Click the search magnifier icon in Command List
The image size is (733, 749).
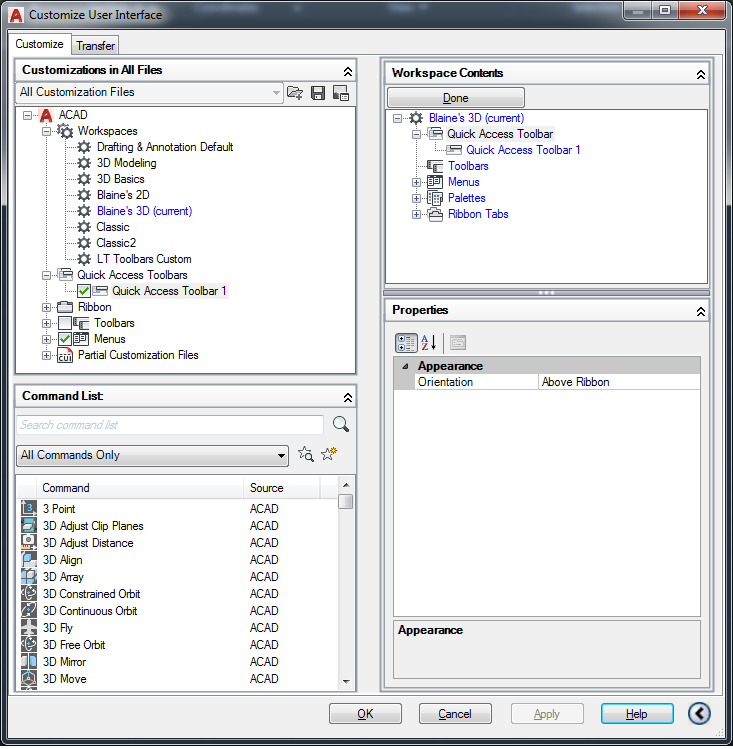340,424
